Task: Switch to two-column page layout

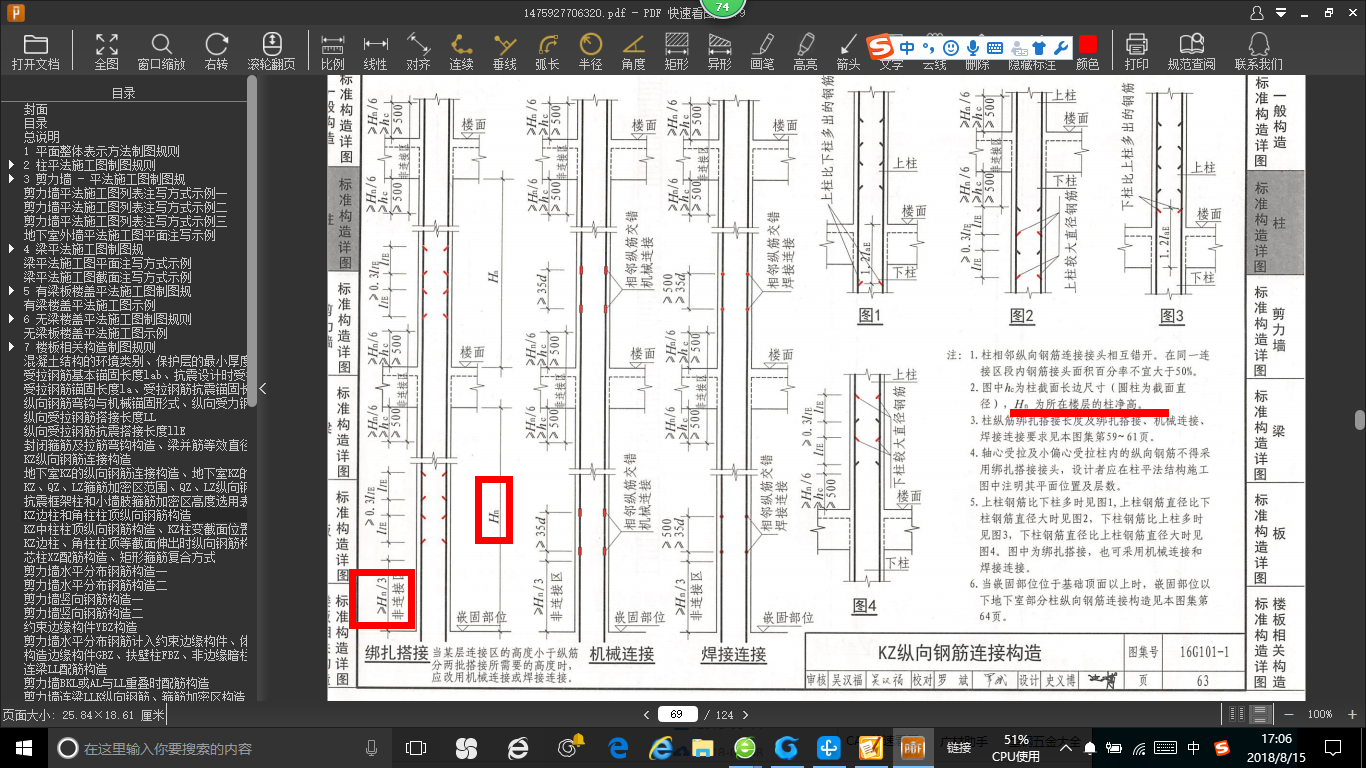Action: click(x=1238, y=714)
